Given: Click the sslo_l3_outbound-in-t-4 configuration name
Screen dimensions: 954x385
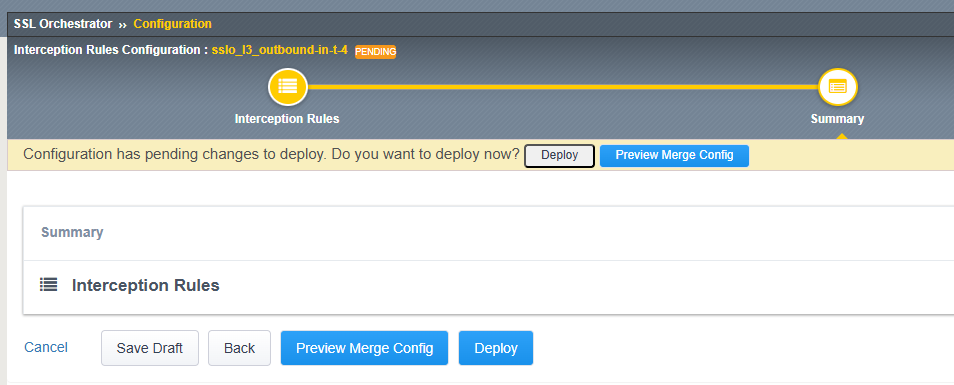Looking at the screenshot, I should tap(280, 50).
